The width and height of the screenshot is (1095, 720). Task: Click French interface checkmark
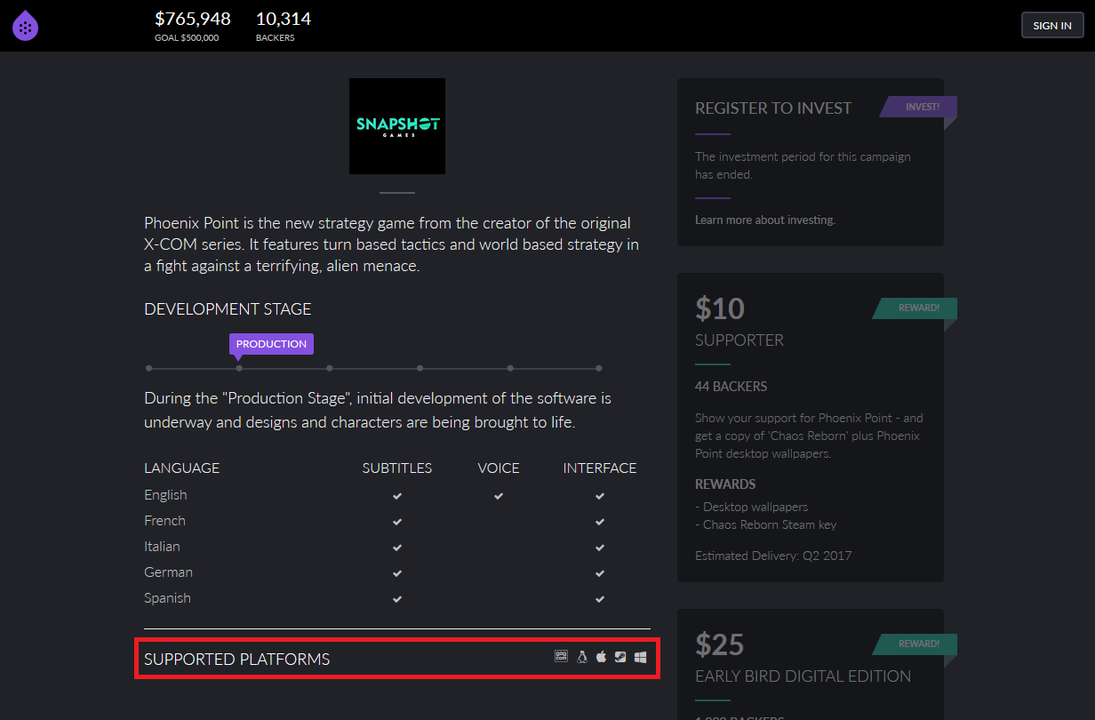coord(599,522)
